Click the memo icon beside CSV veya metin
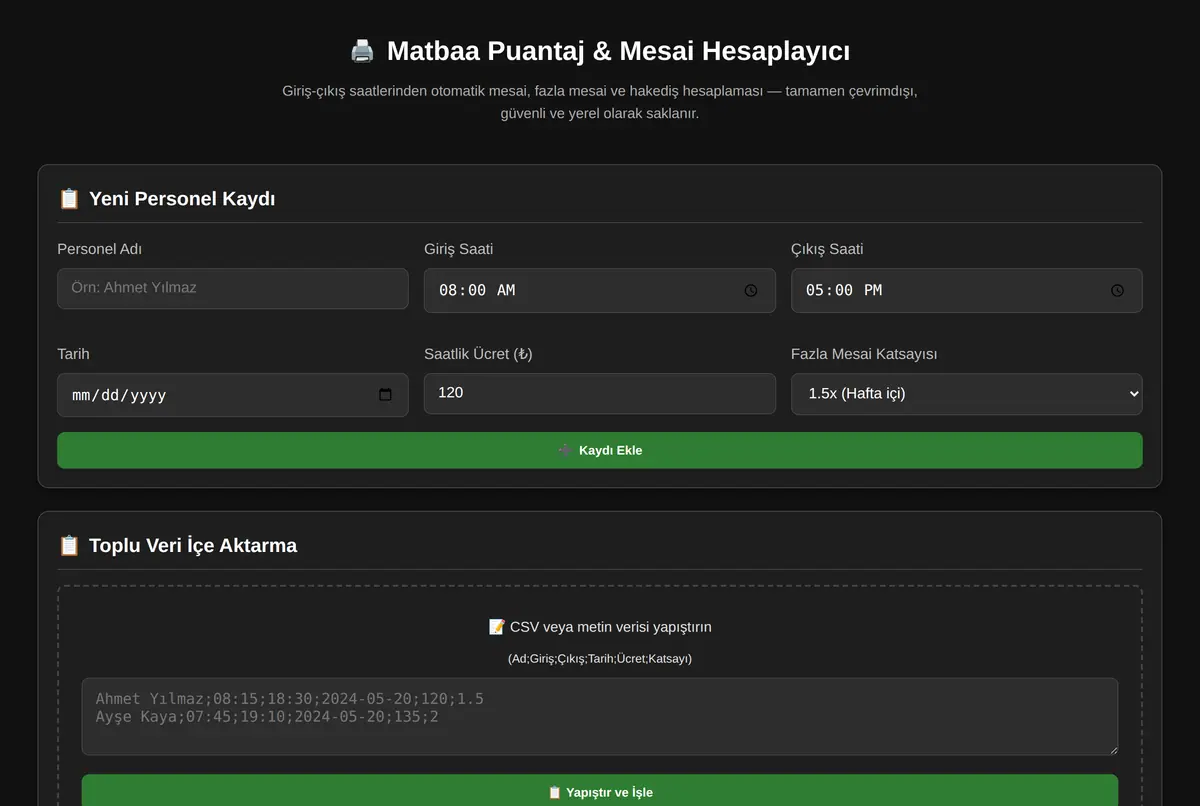The height and width of the screenshot is (806, 1200). [x=497, y=627]
